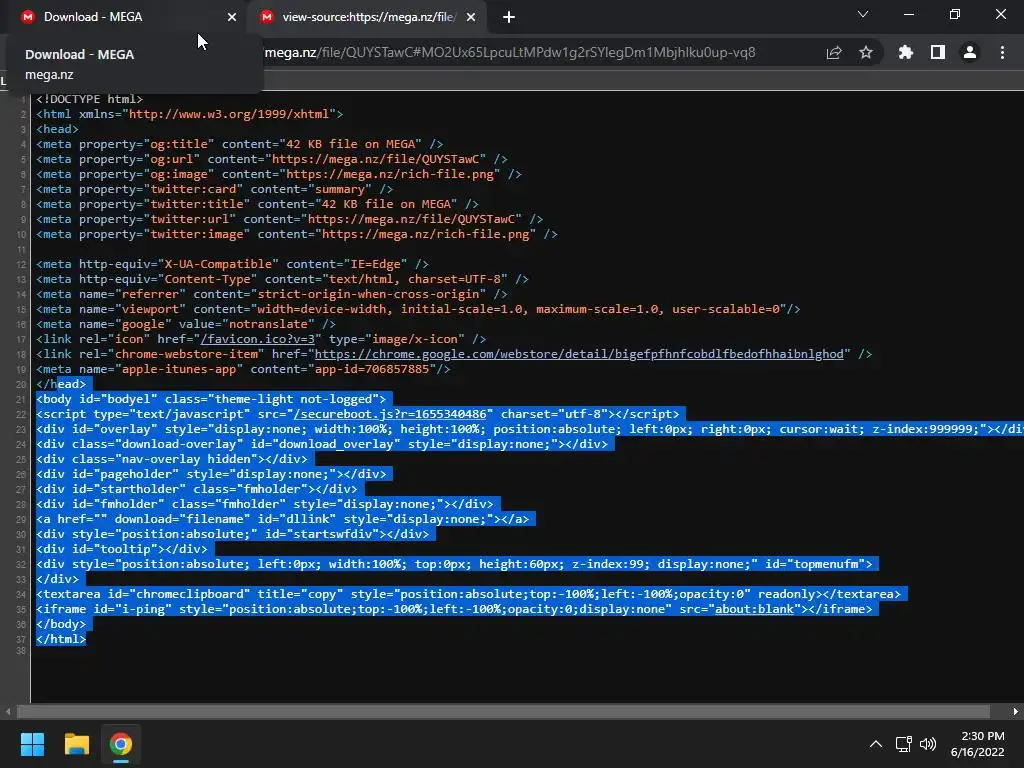Click the textarea id="chromeclipboard" line
The height and width of the screenshot is (768, 1024).
468,594
